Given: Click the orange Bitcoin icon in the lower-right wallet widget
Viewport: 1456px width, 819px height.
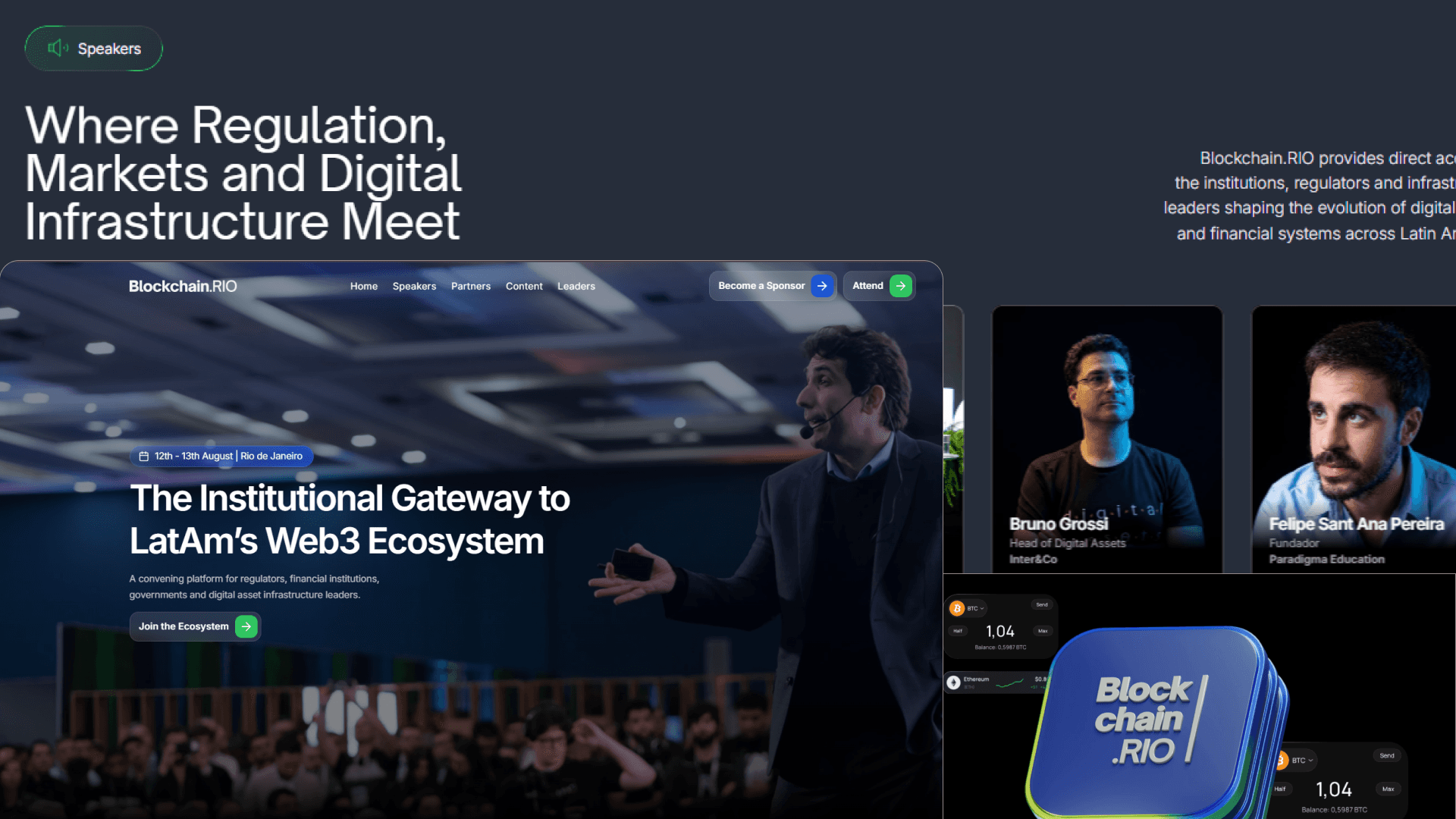Looking at the screenshot, I should click(1282, 760).
